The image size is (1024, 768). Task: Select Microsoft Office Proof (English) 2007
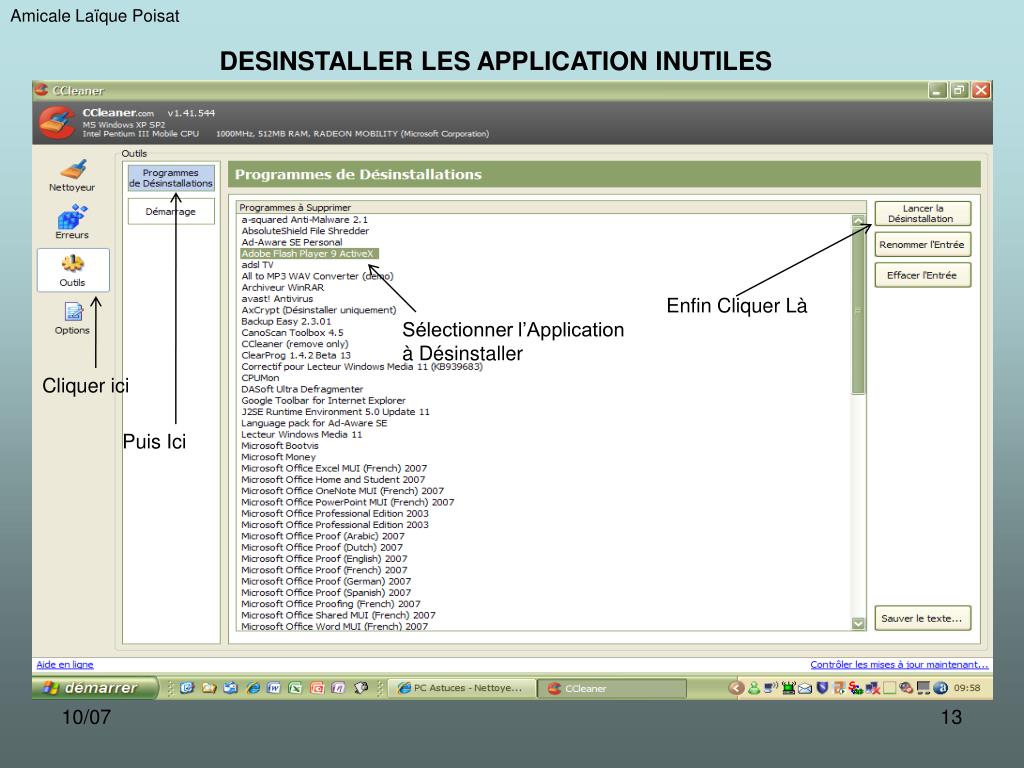tap(324, 558)
